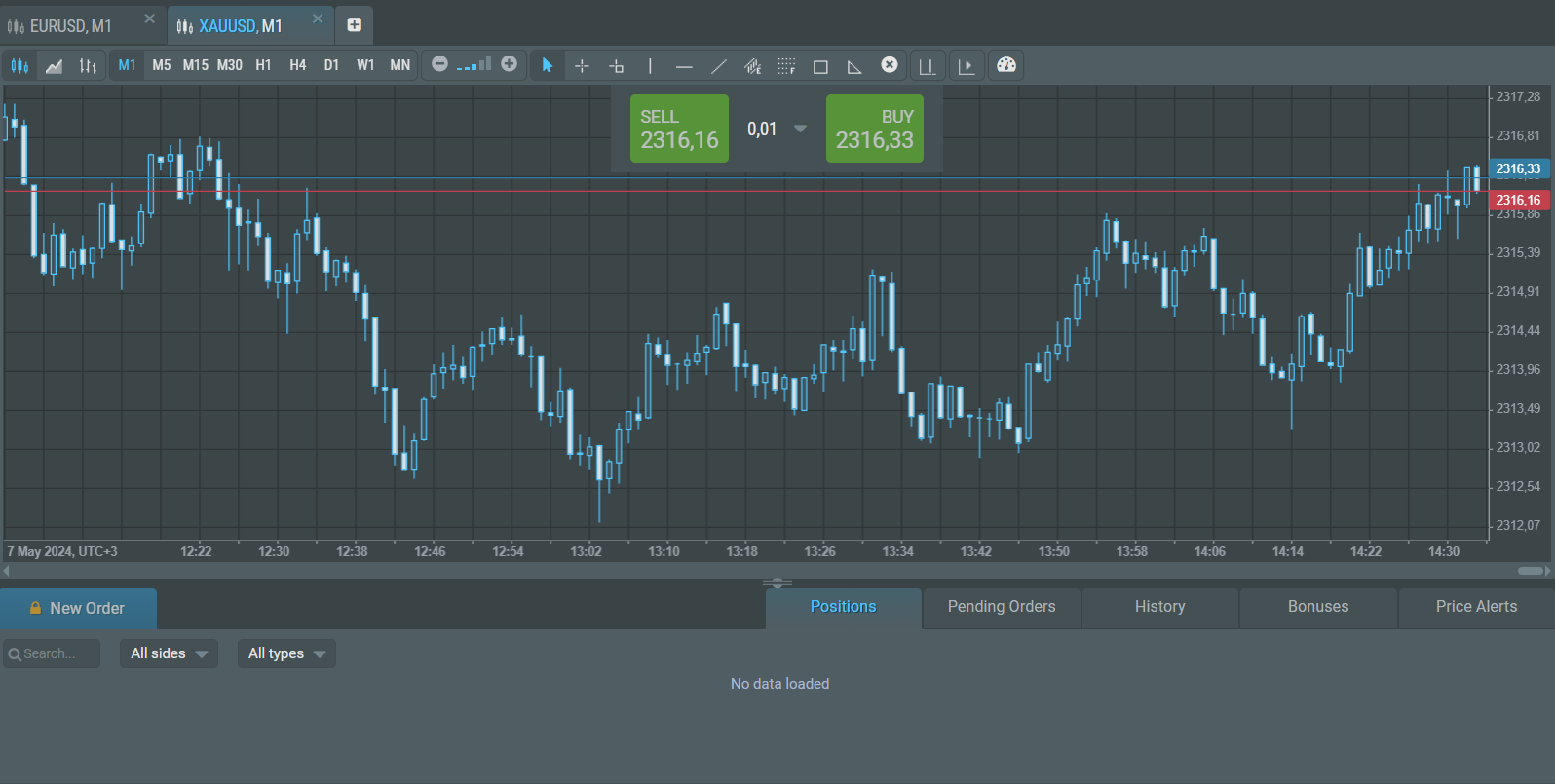Close the EURUSD, M1 chart tab
The image size is (1555, 784).
coord(149,19)
